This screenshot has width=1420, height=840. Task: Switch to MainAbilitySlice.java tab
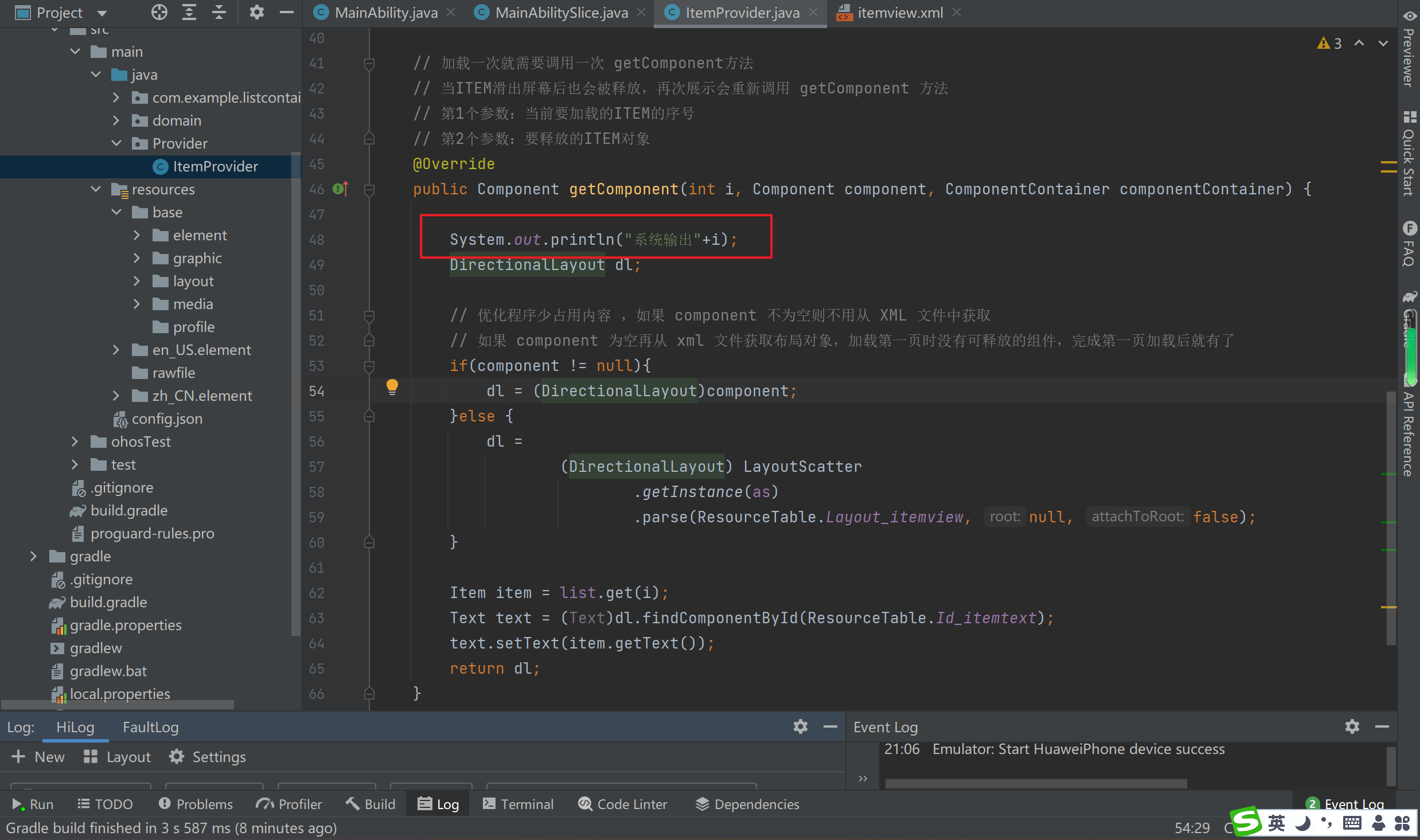pos(561,13)
